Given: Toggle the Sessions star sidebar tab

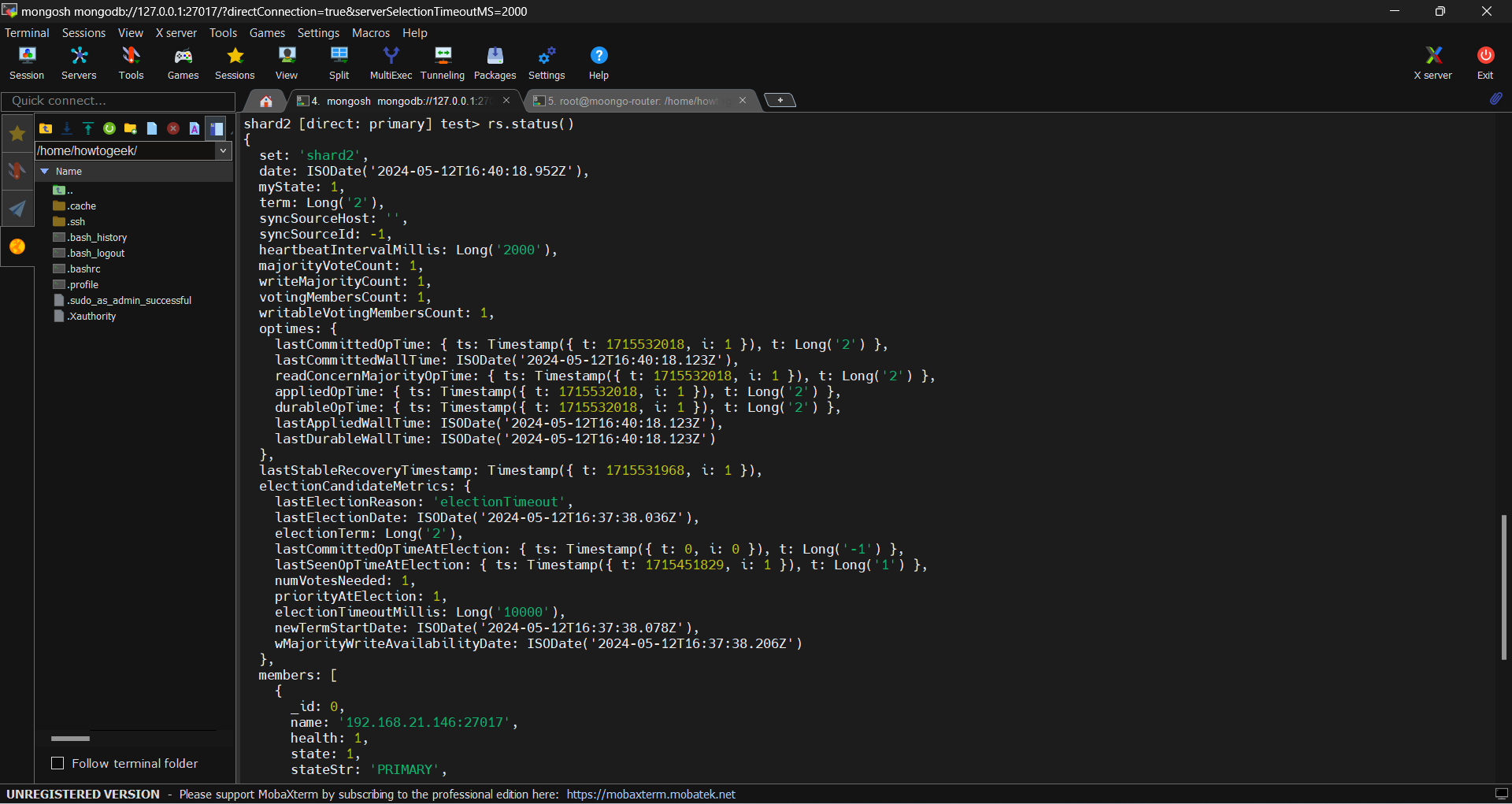Looking at the screenshot, I should click(x=17, y=134).
